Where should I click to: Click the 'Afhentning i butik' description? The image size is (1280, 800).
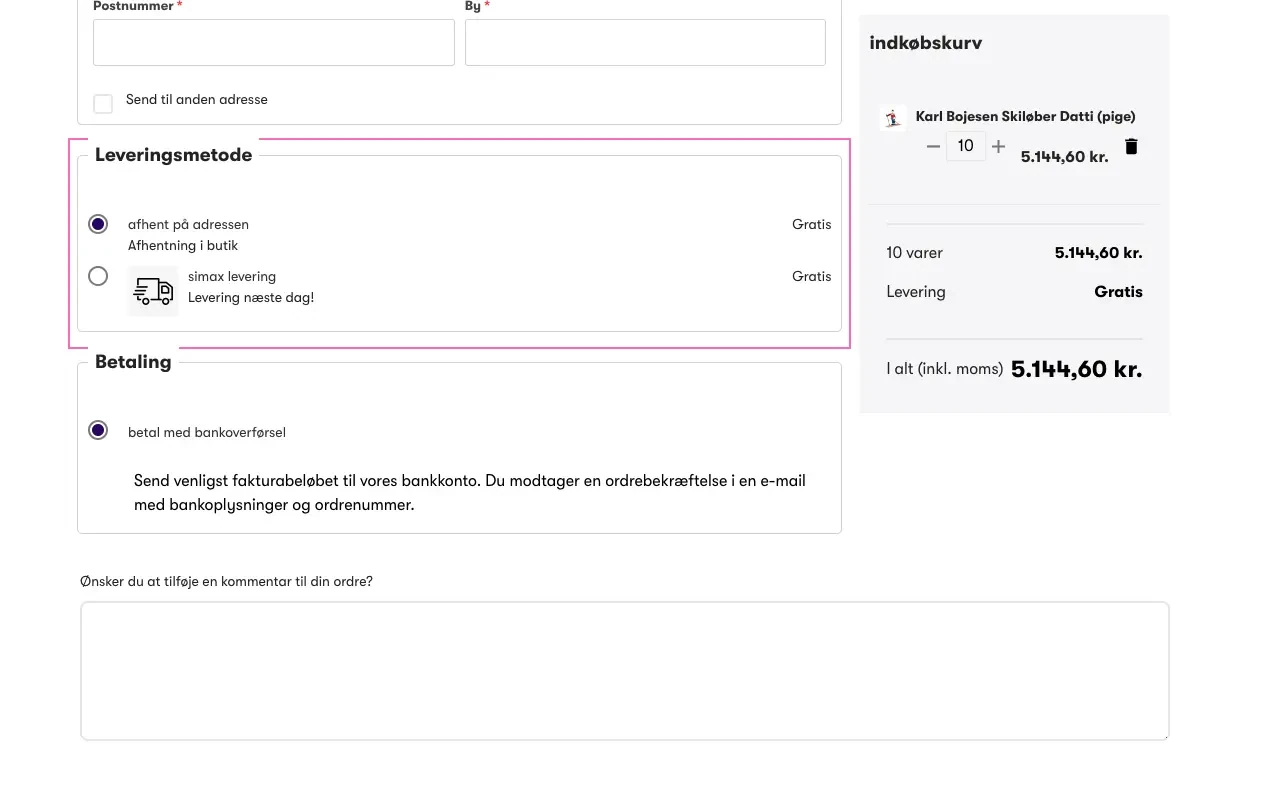point(183,245)
